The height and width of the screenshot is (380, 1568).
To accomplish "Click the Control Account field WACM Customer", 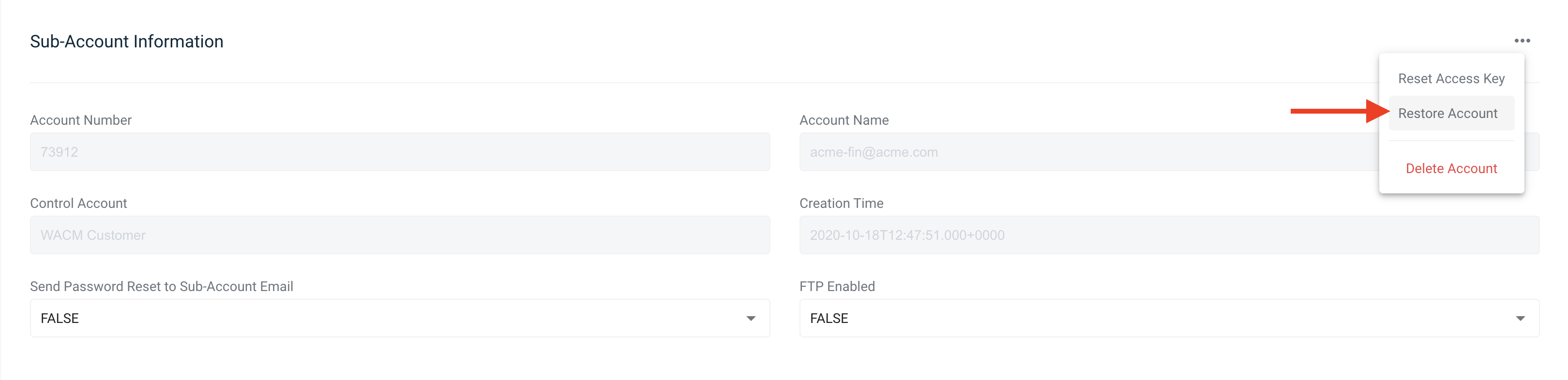I will [400, 235].
